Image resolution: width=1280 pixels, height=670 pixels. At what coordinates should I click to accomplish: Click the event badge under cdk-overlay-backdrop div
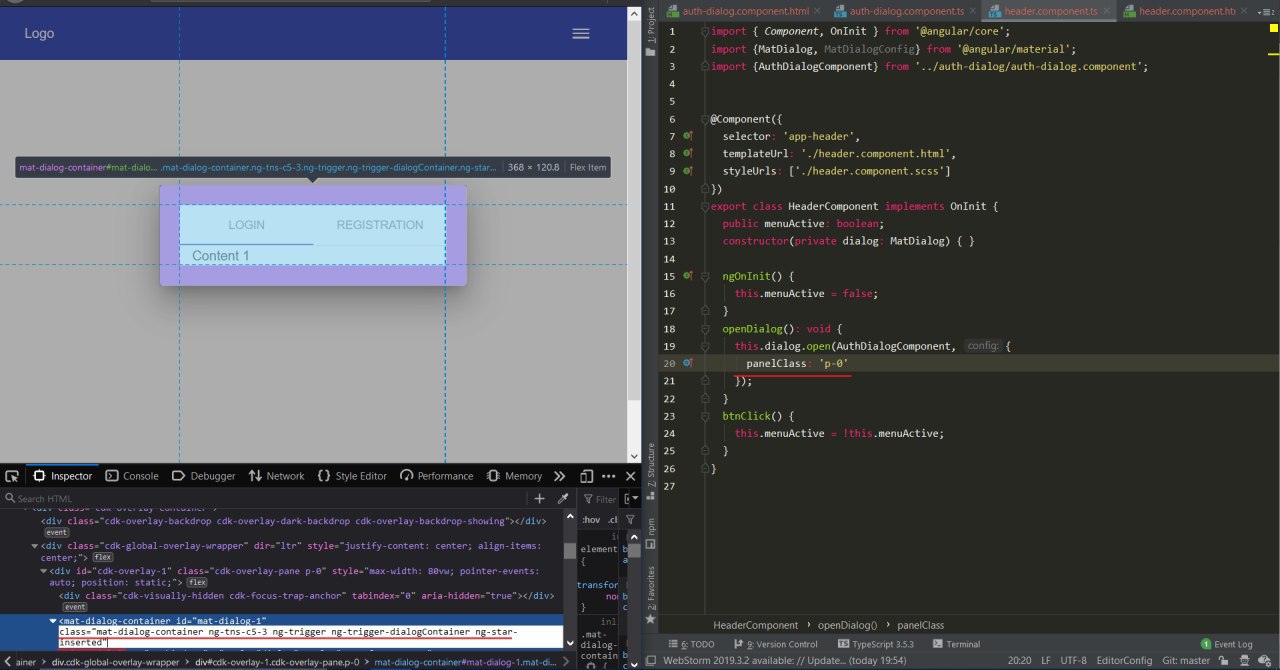(57, 533)
